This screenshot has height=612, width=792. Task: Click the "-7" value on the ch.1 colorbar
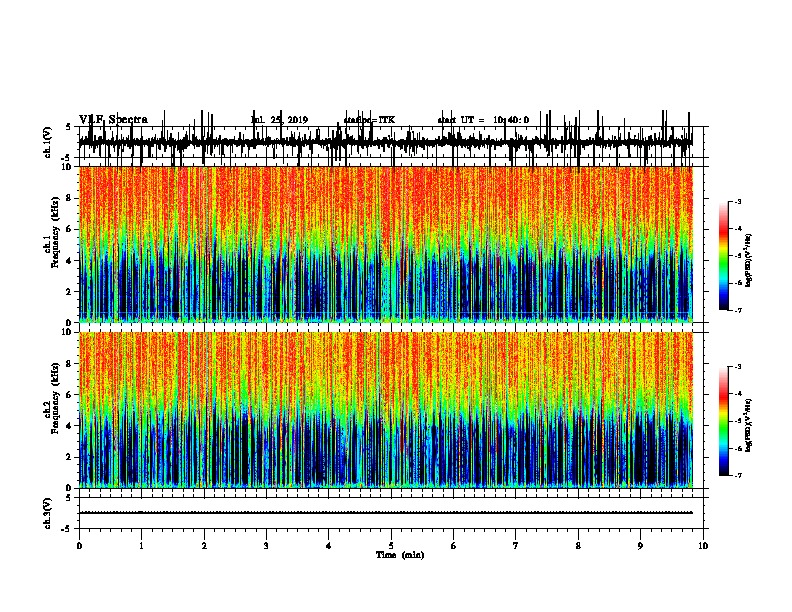point(738,311)
